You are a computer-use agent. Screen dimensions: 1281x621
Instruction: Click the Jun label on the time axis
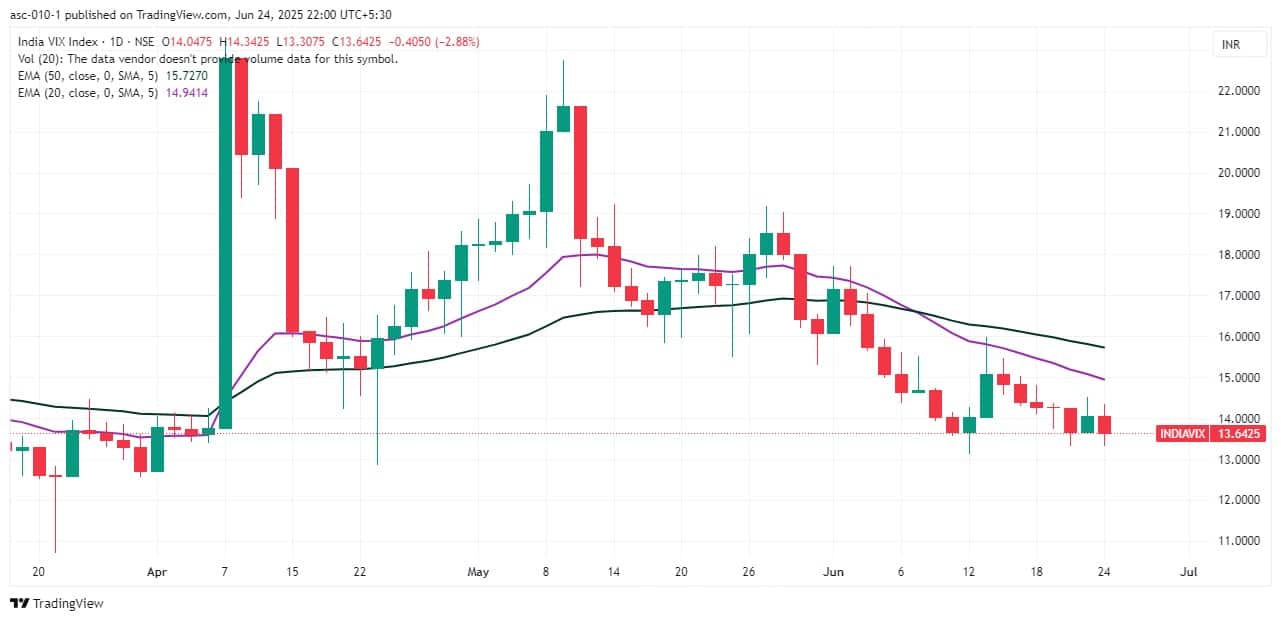click(x=833, y=571)
